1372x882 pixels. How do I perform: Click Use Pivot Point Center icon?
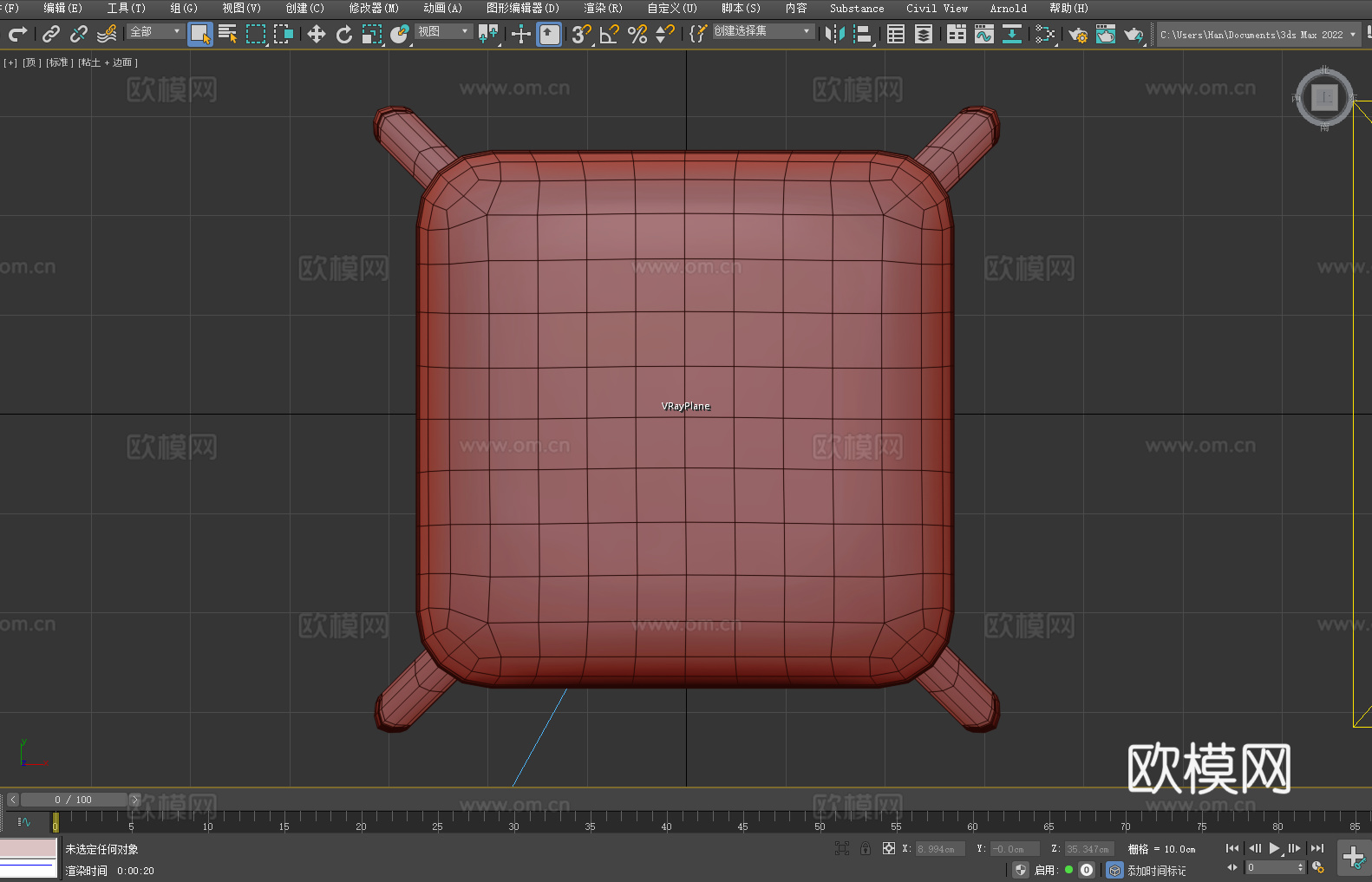488,34
